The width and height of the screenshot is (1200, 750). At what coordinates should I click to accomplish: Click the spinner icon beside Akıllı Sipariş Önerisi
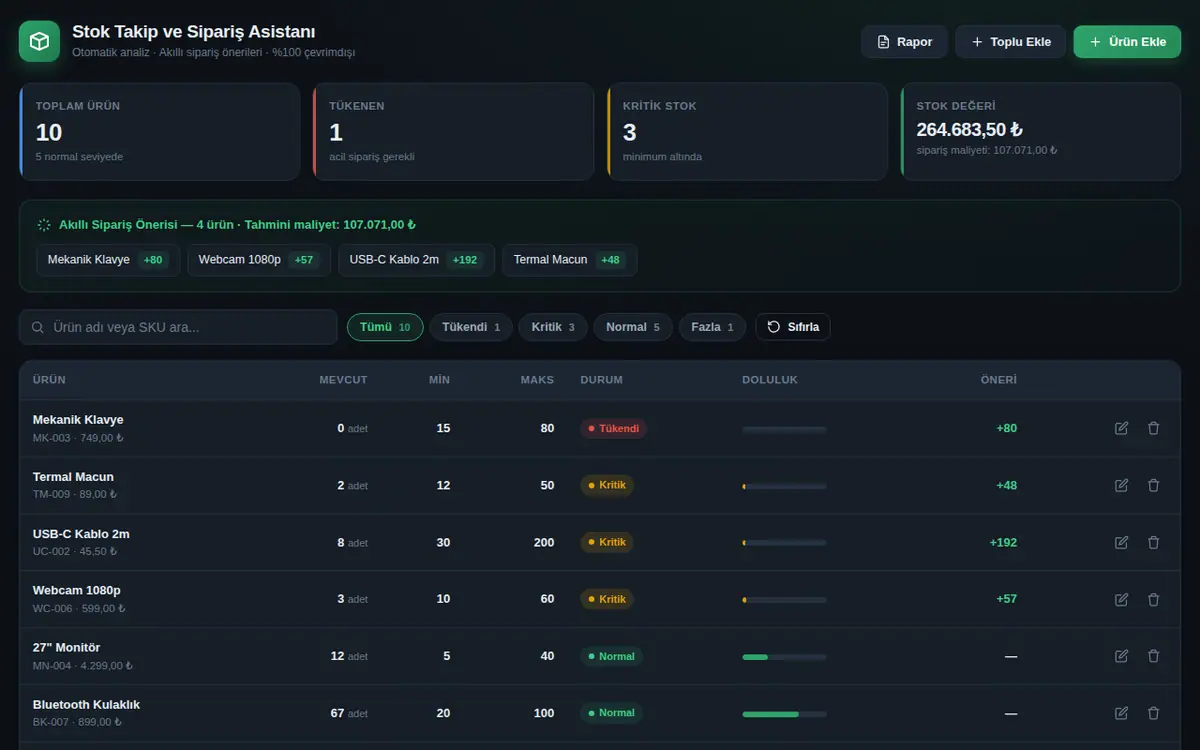pyautogui.click(x=44, y=225)
